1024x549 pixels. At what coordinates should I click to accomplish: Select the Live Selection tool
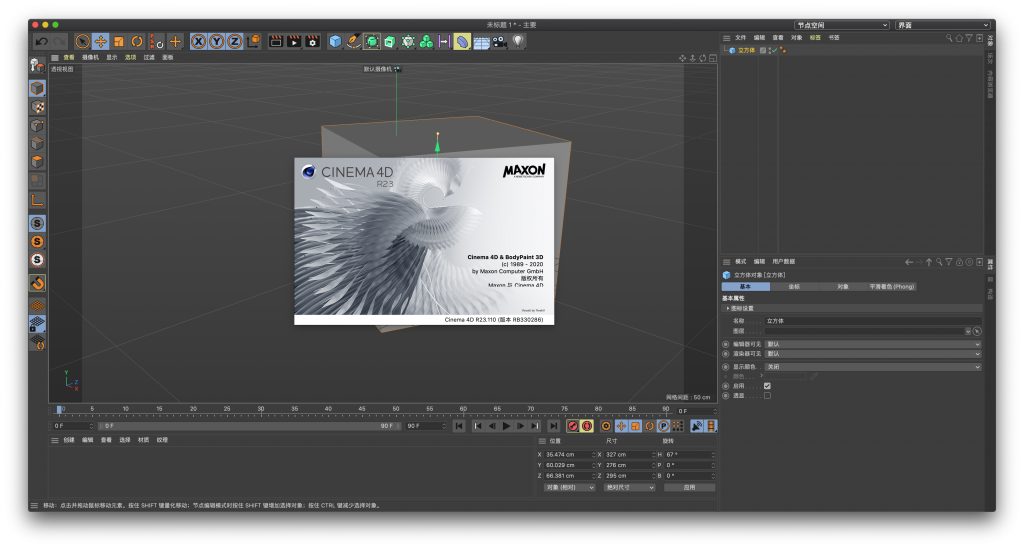(x=82, y=41)
